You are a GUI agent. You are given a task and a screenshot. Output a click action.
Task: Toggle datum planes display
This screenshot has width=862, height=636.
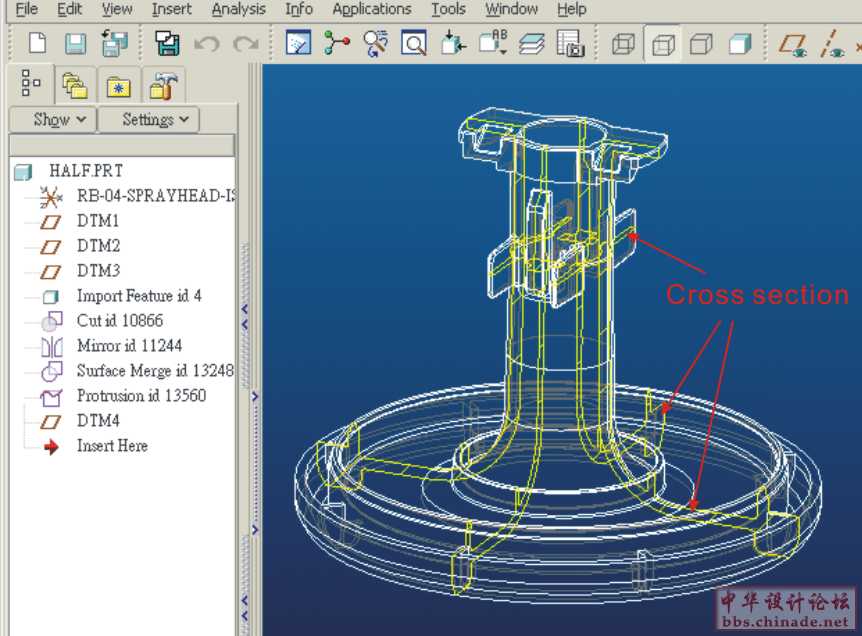[x=793, y=44]
